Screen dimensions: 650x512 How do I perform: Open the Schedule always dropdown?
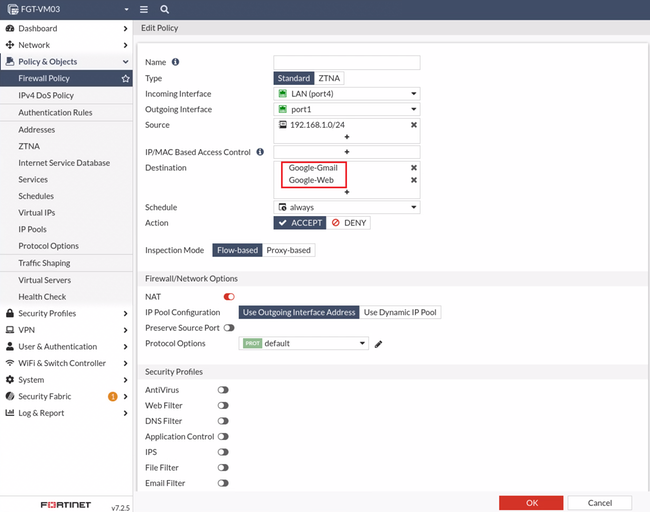[347, 207]
